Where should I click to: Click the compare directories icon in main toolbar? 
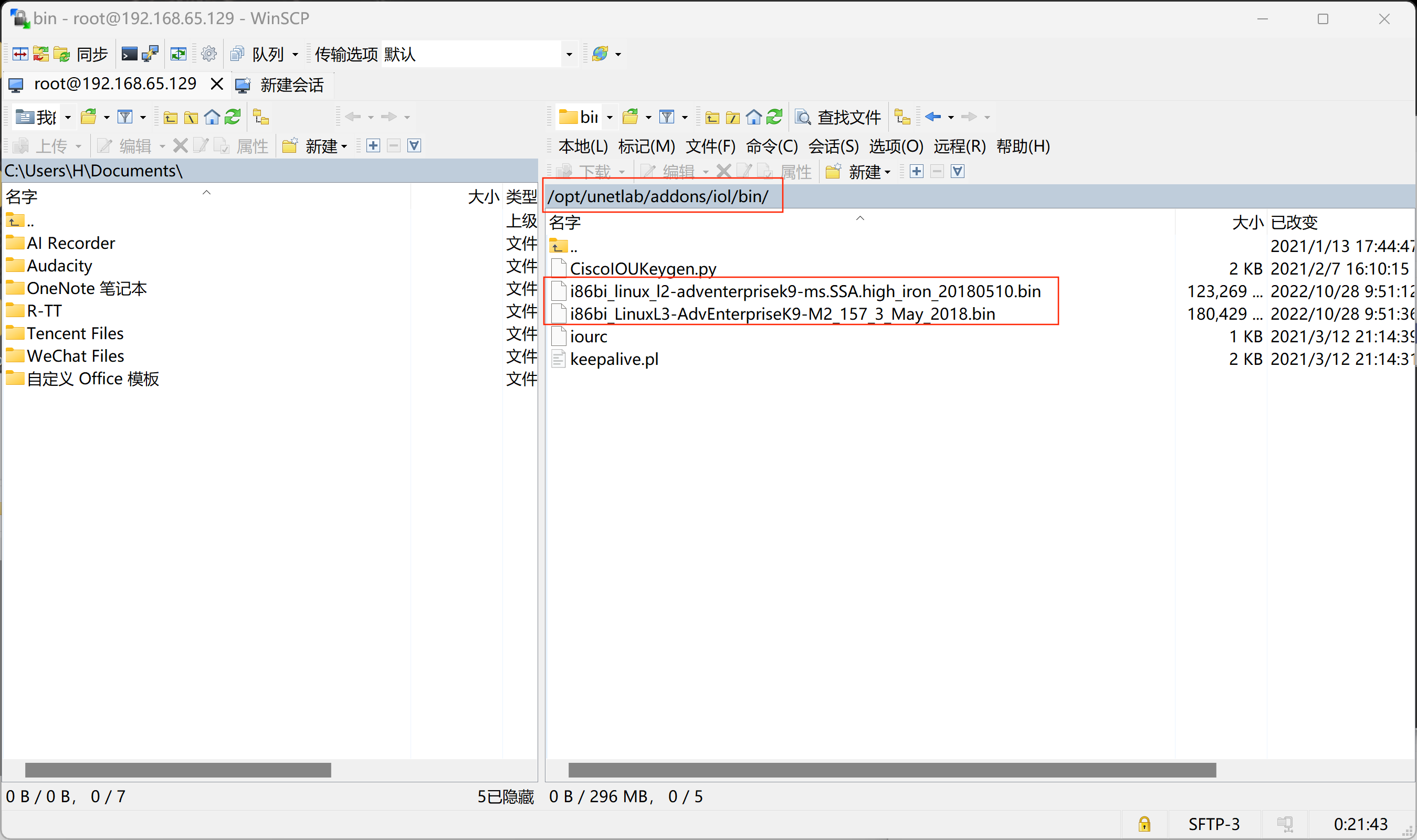[20, 54]
